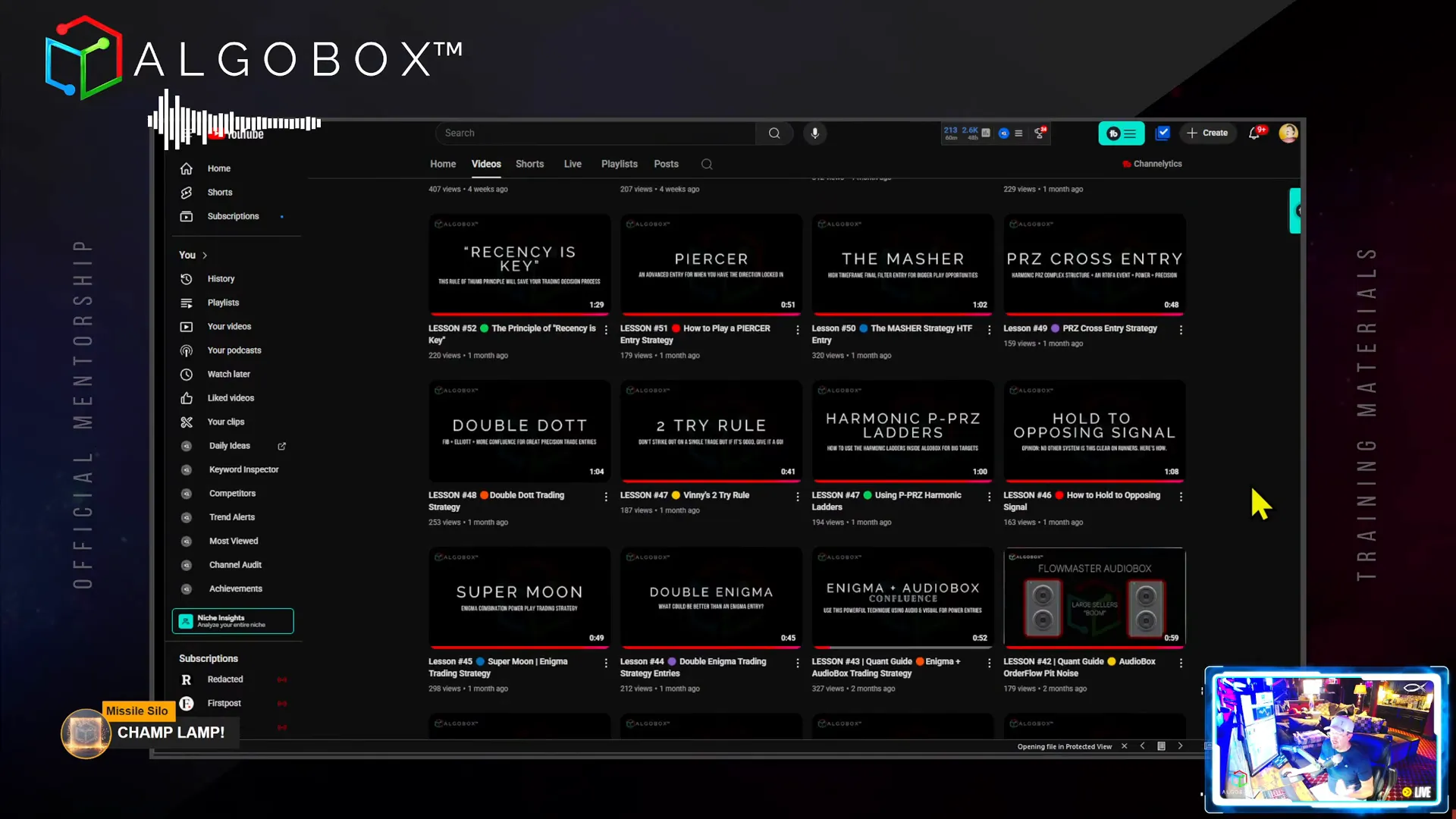Image resolution: width=1456 pixels, height=819 pixels.
Task: Open more options for Hold to Opposing Signal
Action: click(x=1181, y=497)
